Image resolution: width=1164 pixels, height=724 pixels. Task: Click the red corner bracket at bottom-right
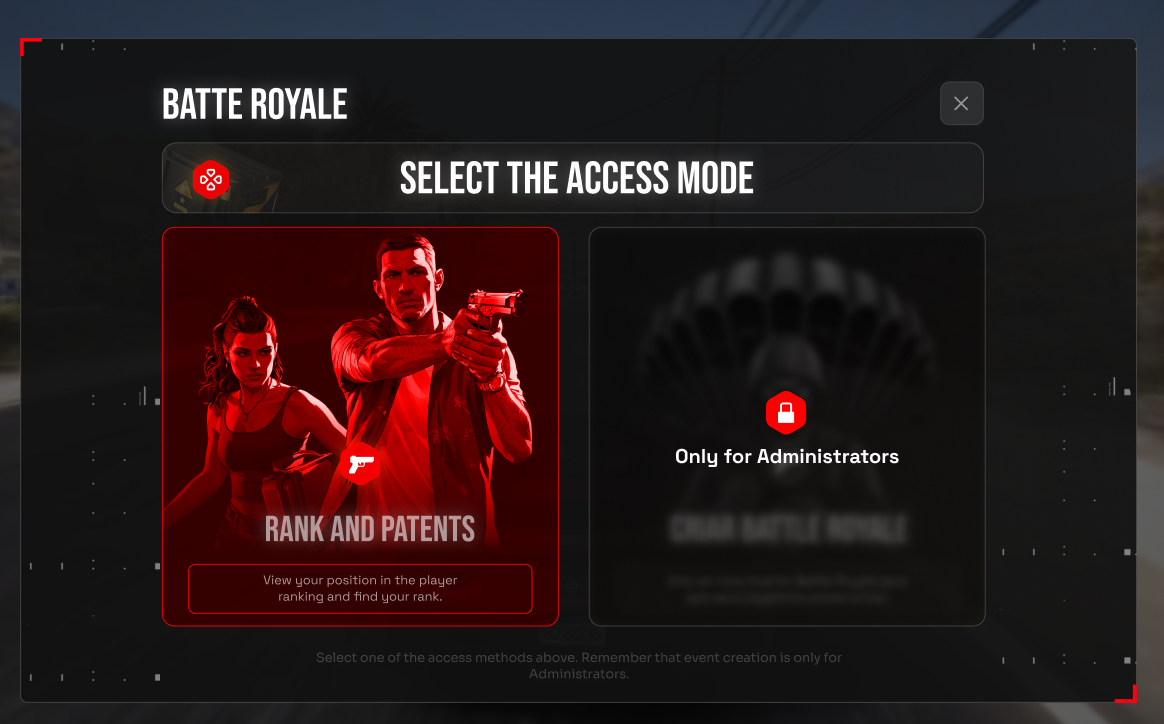point(1126,694)
